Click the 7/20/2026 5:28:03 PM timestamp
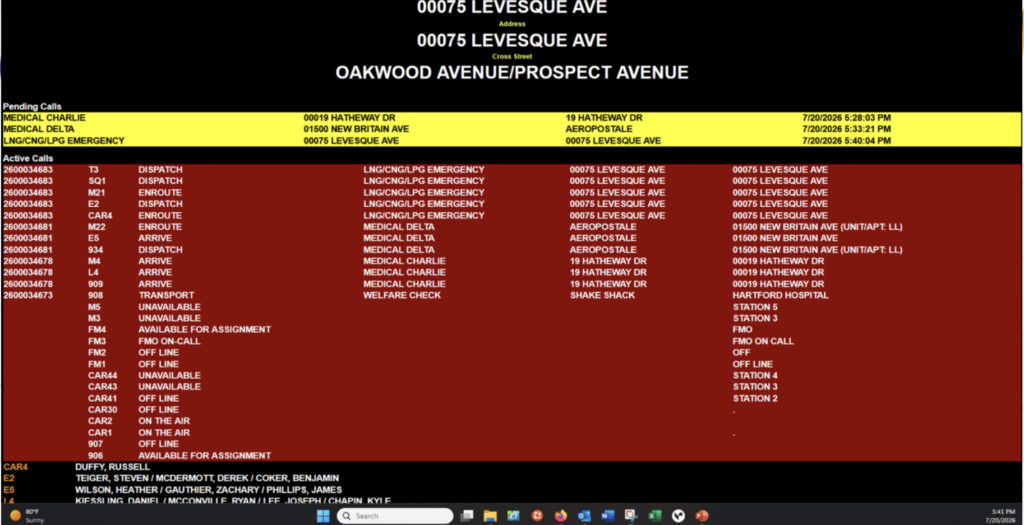 [846, 118]
